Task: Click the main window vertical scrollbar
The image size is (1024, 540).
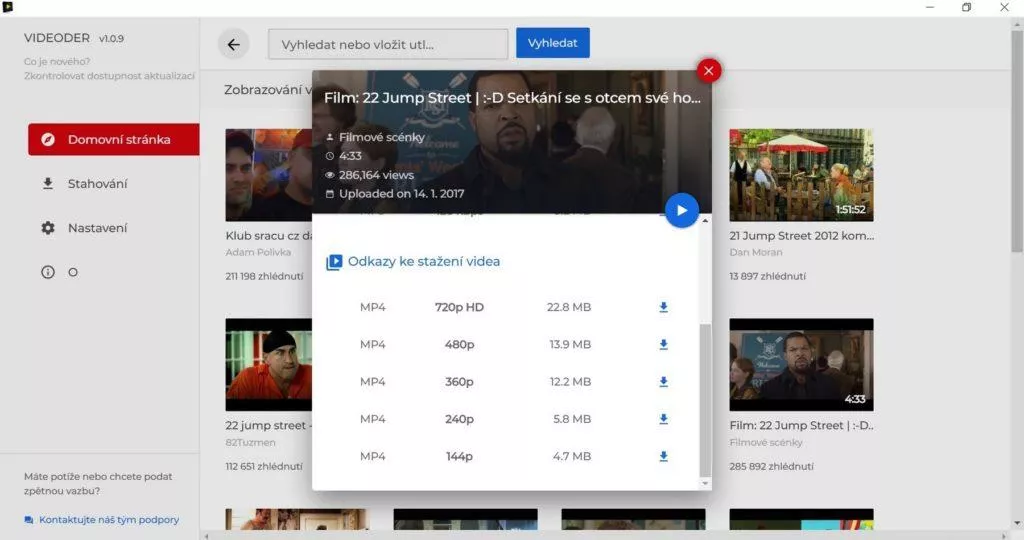Action: pyautogui.click(x=1017, y=140)
